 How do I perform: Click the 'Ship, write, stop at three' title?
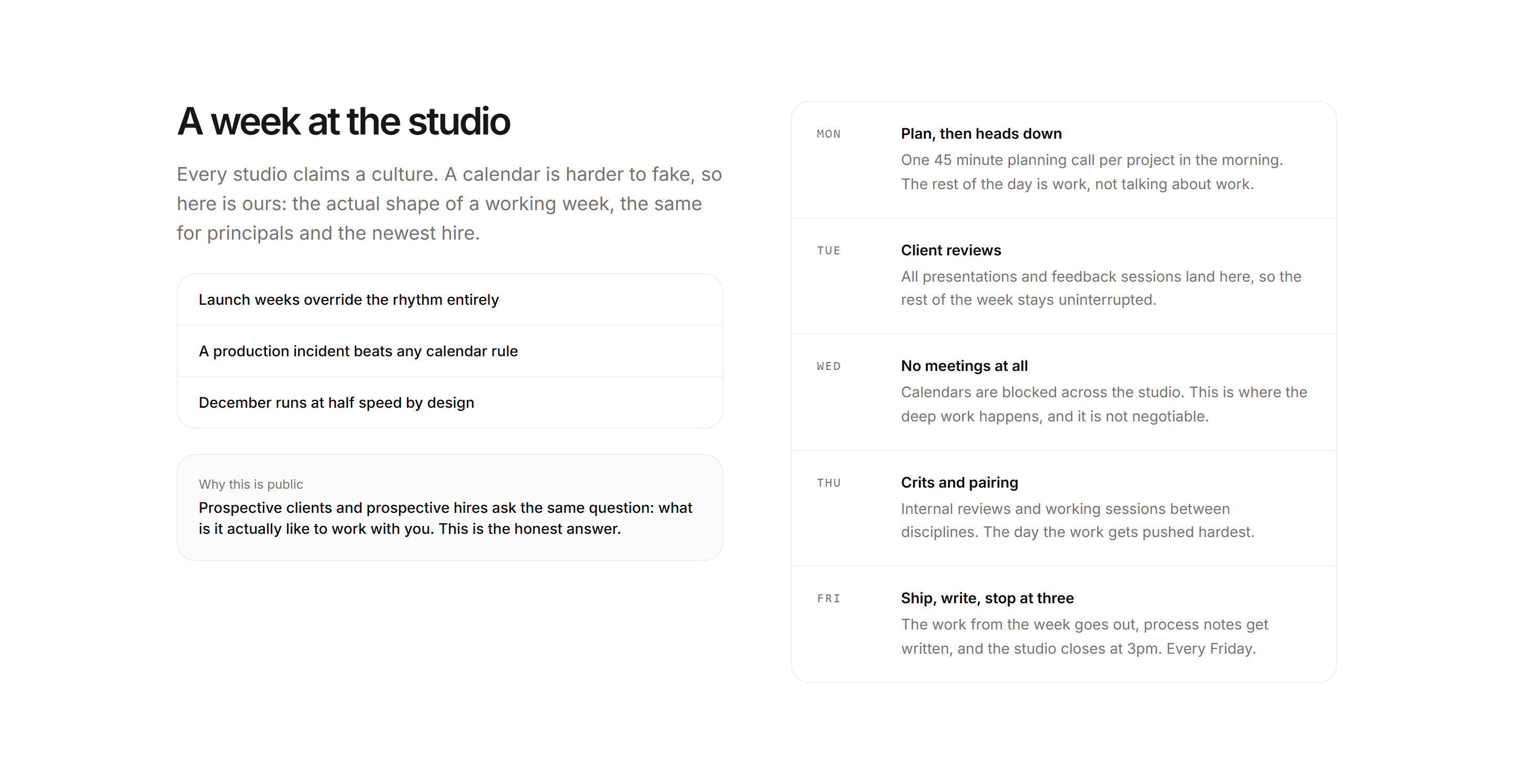point(987,599)
